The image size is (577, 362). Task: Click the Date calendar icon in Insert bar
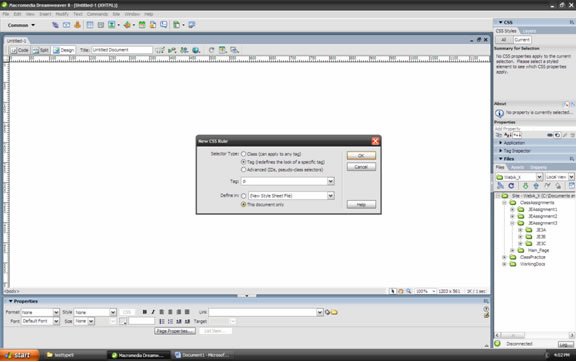pyautogui.click(x=142, y=25)
